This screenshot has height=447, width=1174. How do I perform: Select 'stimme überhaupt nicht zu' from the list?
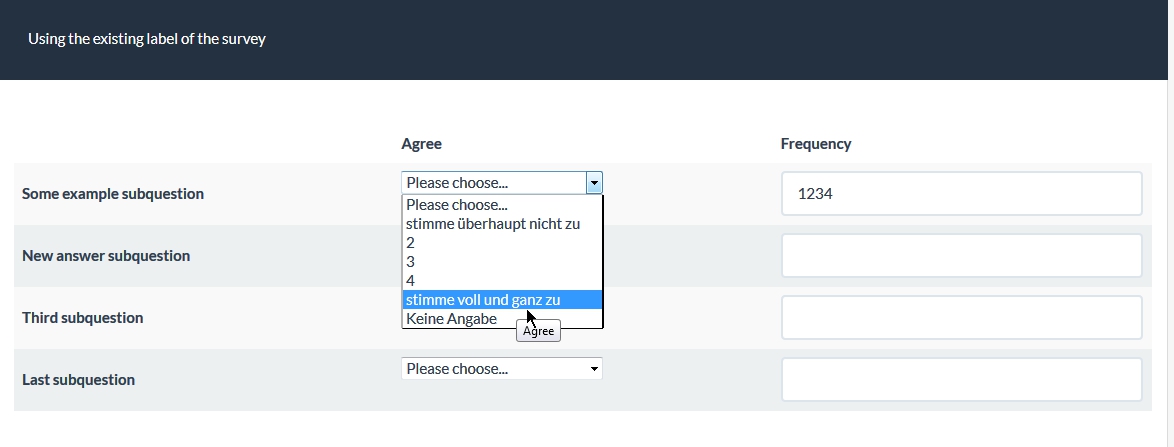pyautogui.click(x=493, y=224)
